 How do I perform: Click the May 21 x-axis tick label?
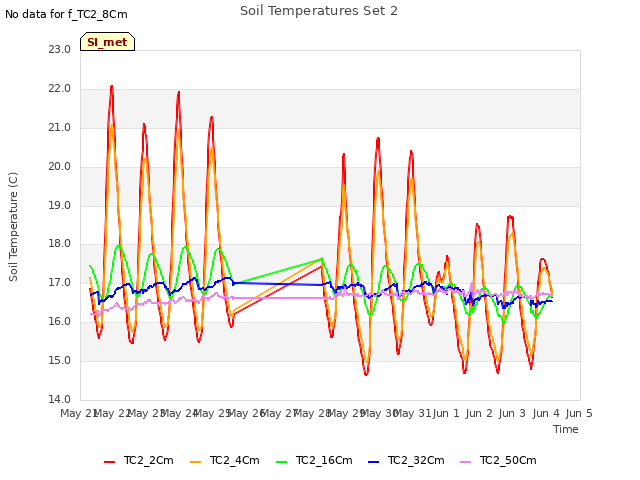pos(80,413)
